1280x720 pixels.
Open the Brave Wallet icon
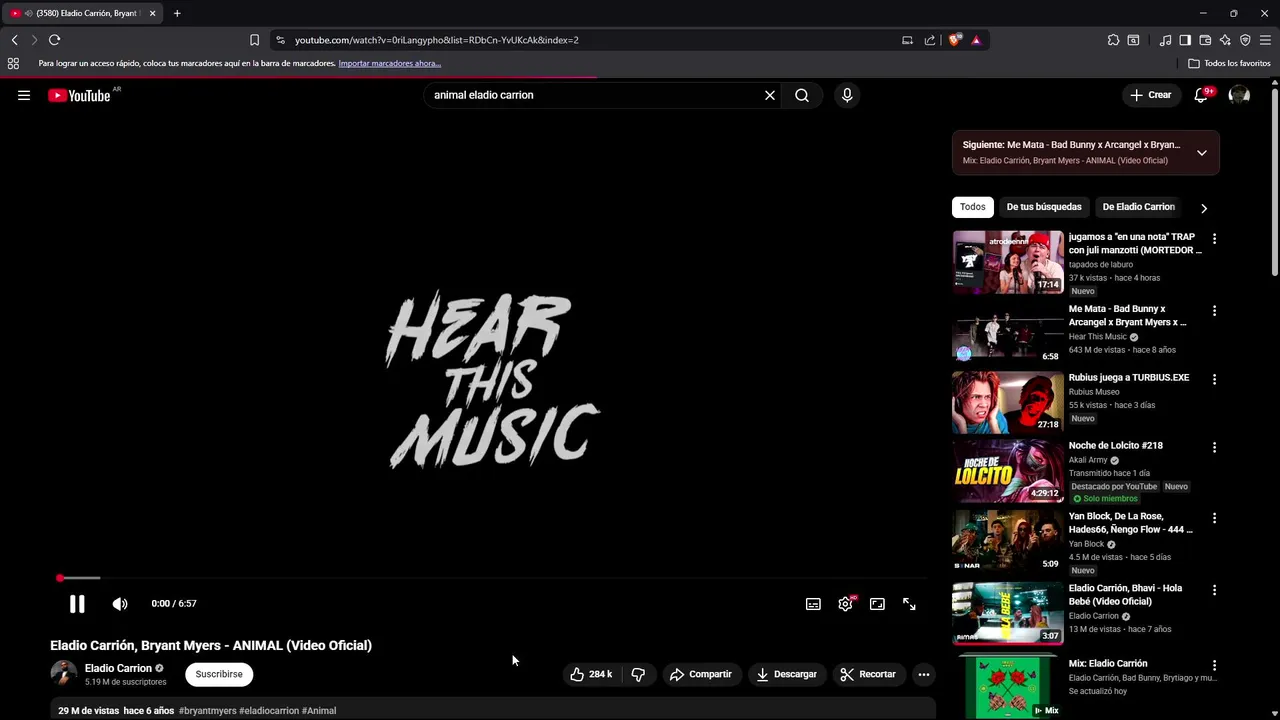tap(1205, 40)
